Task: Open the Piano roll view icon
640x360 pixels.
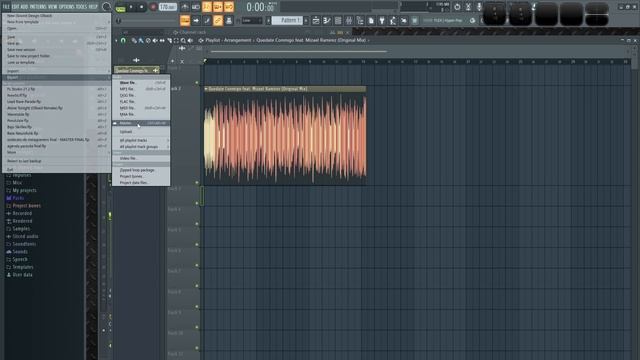Action: point(327,20)
